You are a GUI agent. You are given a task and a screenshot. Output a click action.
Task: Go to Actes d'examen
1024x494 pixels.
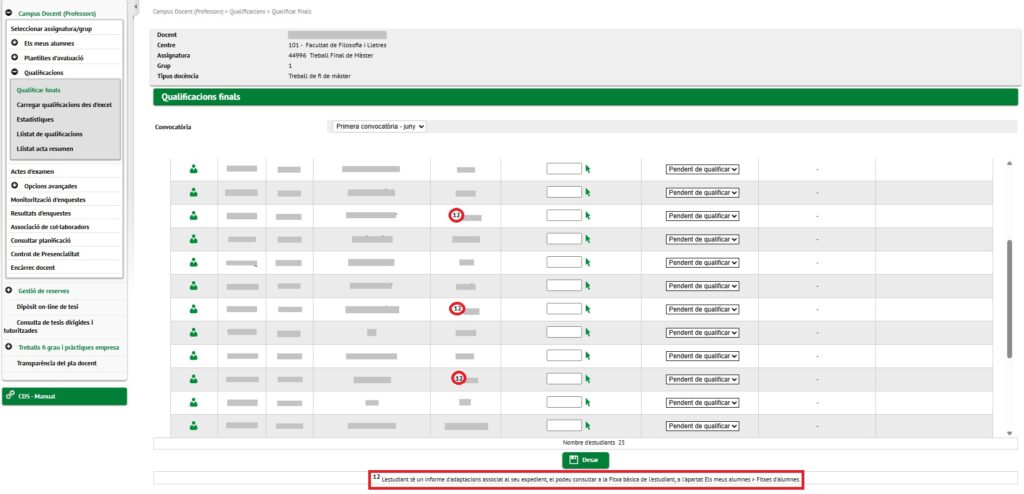click(x=32, y=171)
